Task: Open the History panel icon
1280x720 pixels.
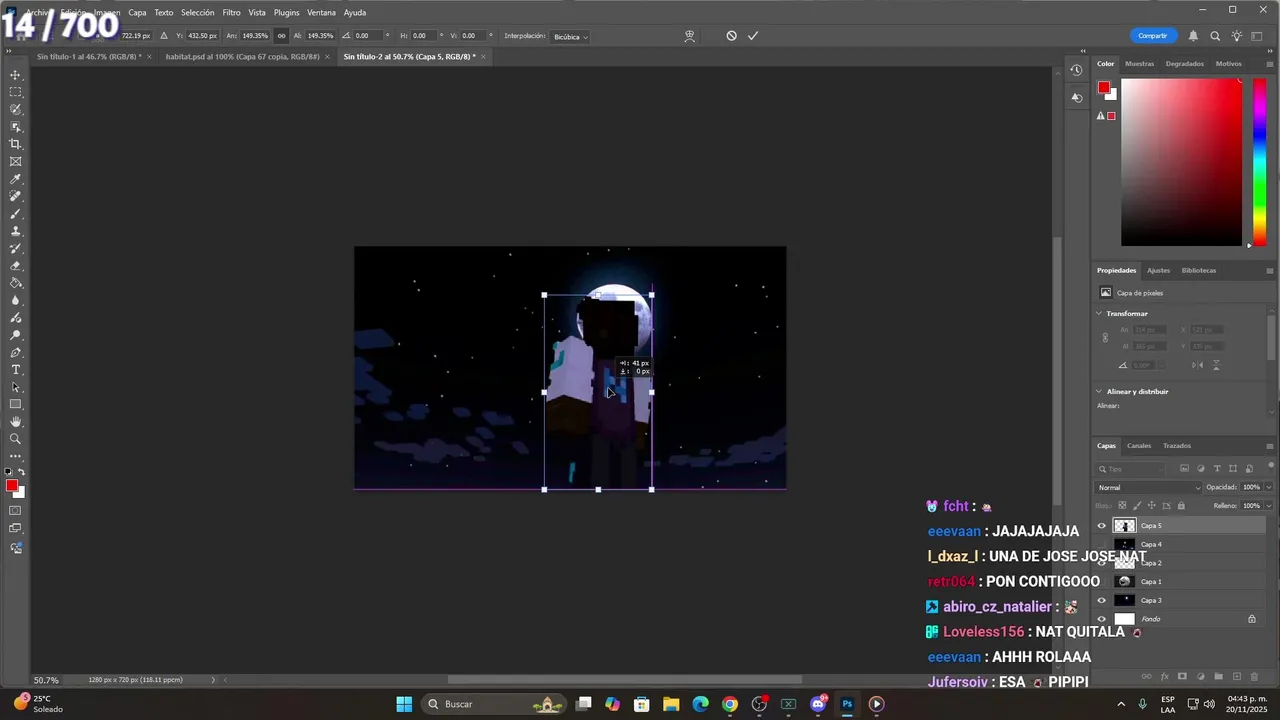Action: tap(1076, 70)
